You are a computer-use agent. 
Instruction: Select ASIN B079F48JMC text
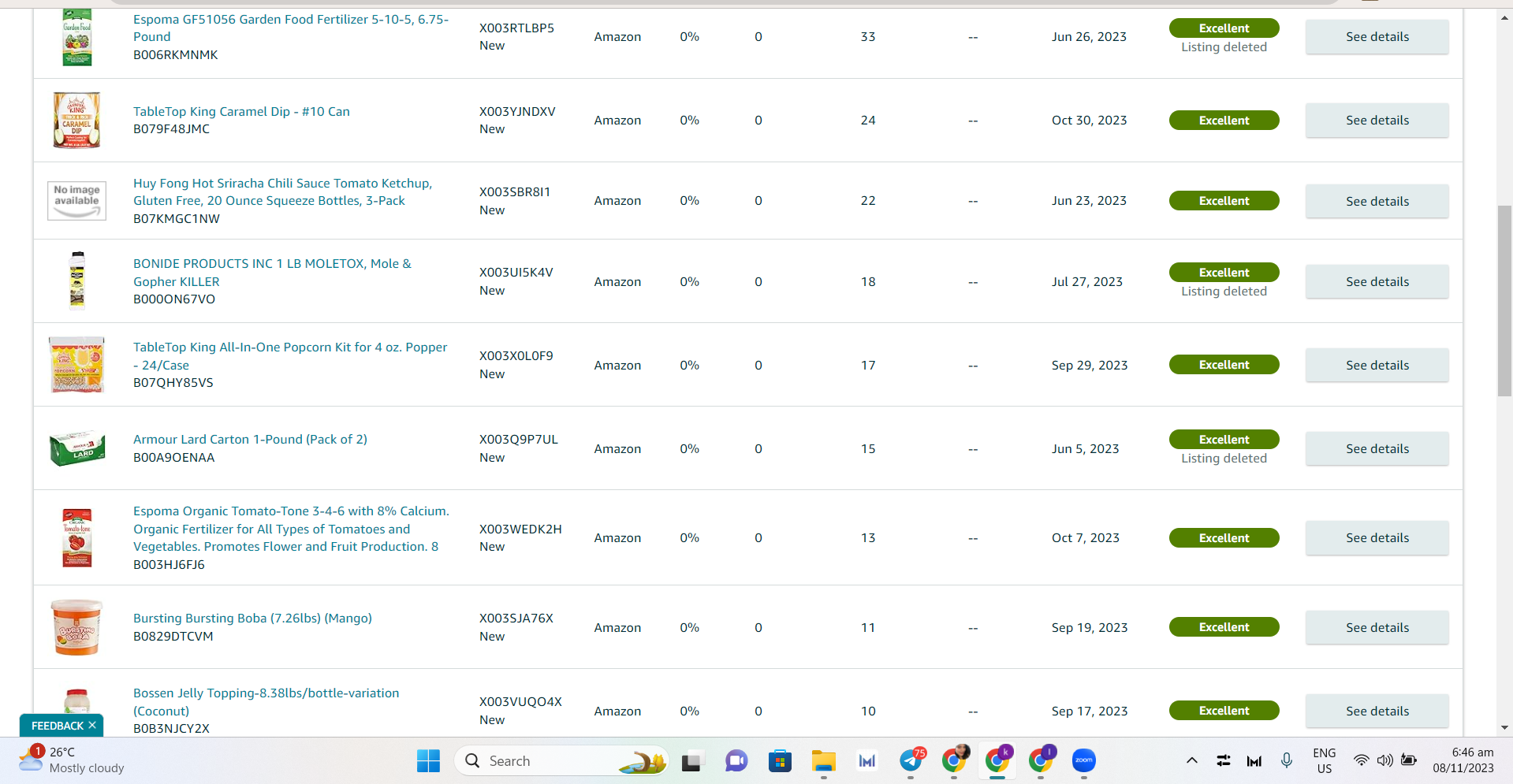(171, 129)
